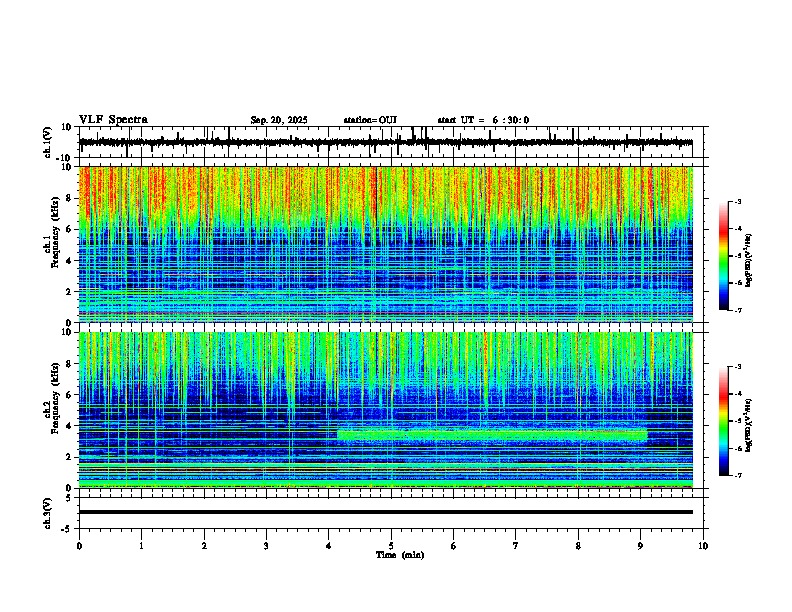Click the green emission band in ch.2 spectrogram
Viewport: 792px width, 612px height.
[492, 435]
